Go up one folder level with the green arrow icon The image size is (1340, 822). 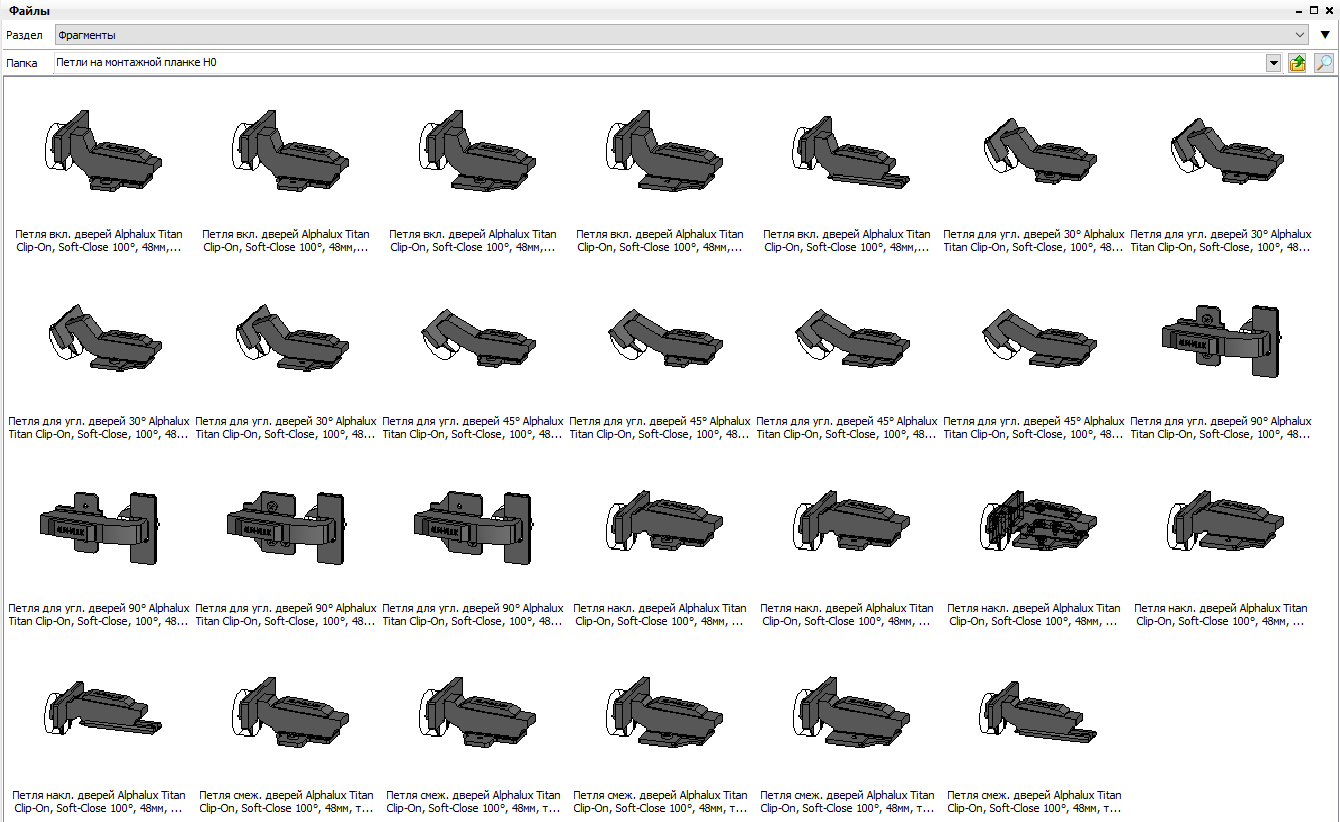[1298, 63]
